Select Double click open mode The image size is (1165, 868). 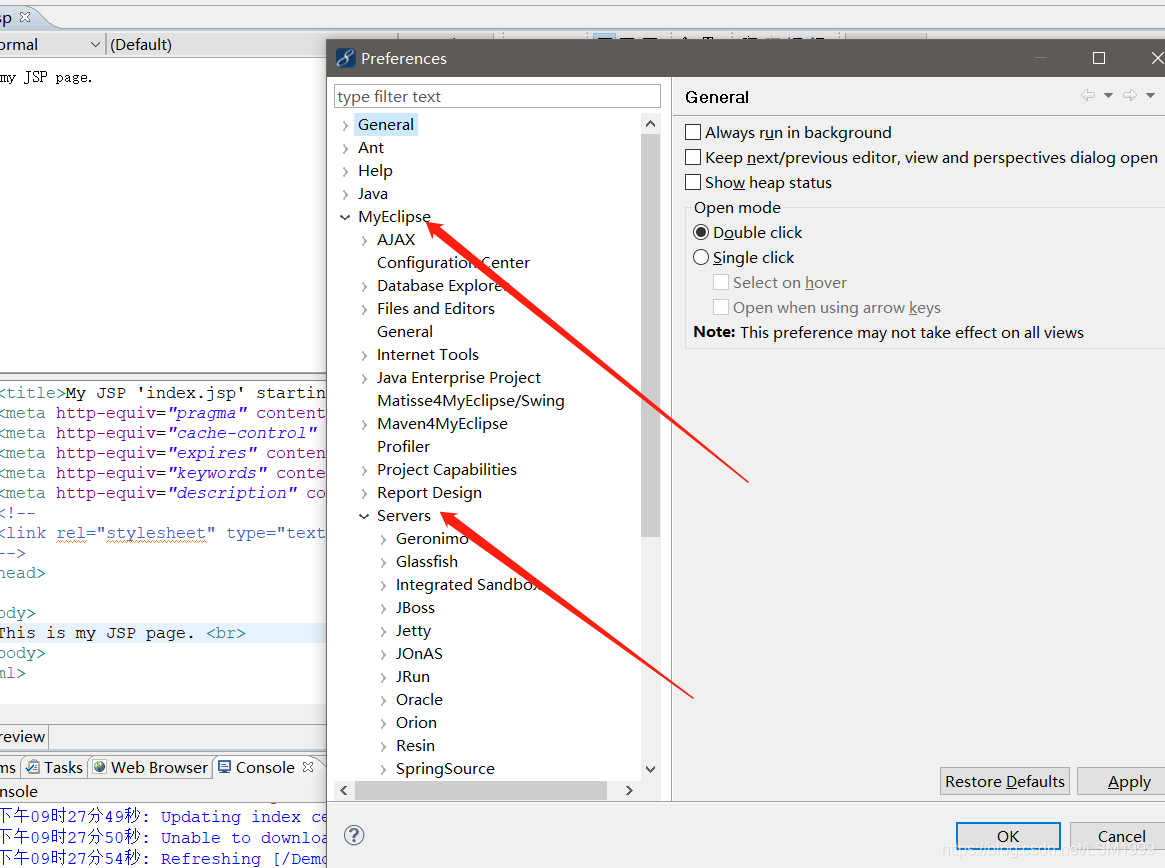click(701, 233)
